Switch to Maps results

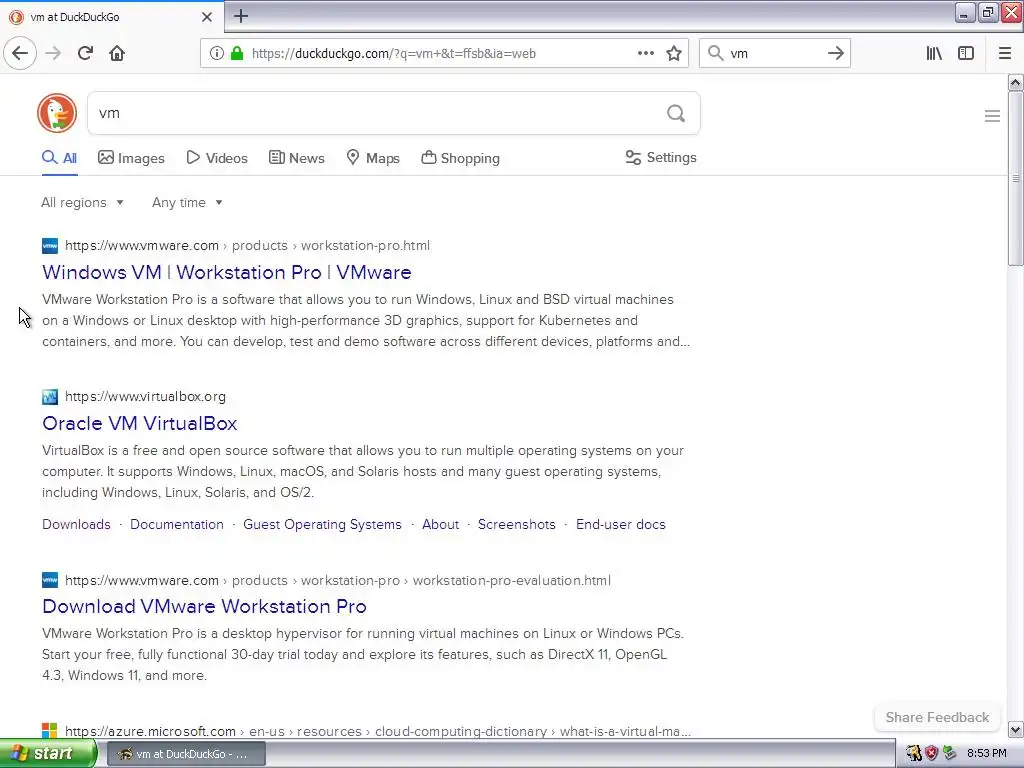point(373,158)
